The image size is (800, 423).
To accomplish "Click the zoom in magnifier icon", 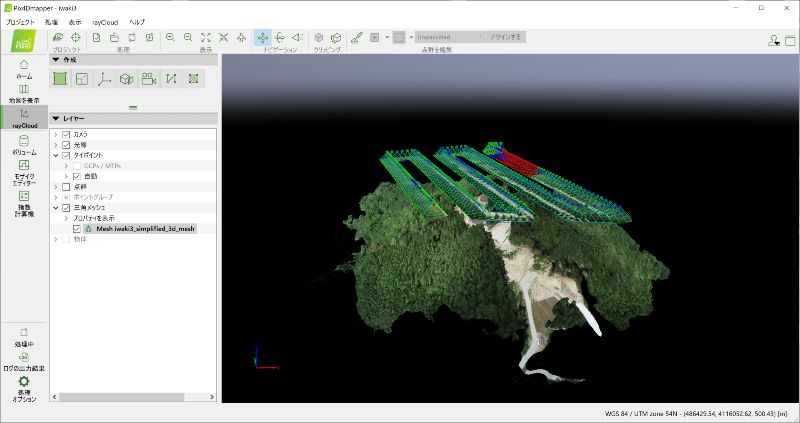I will click(170, 37).
